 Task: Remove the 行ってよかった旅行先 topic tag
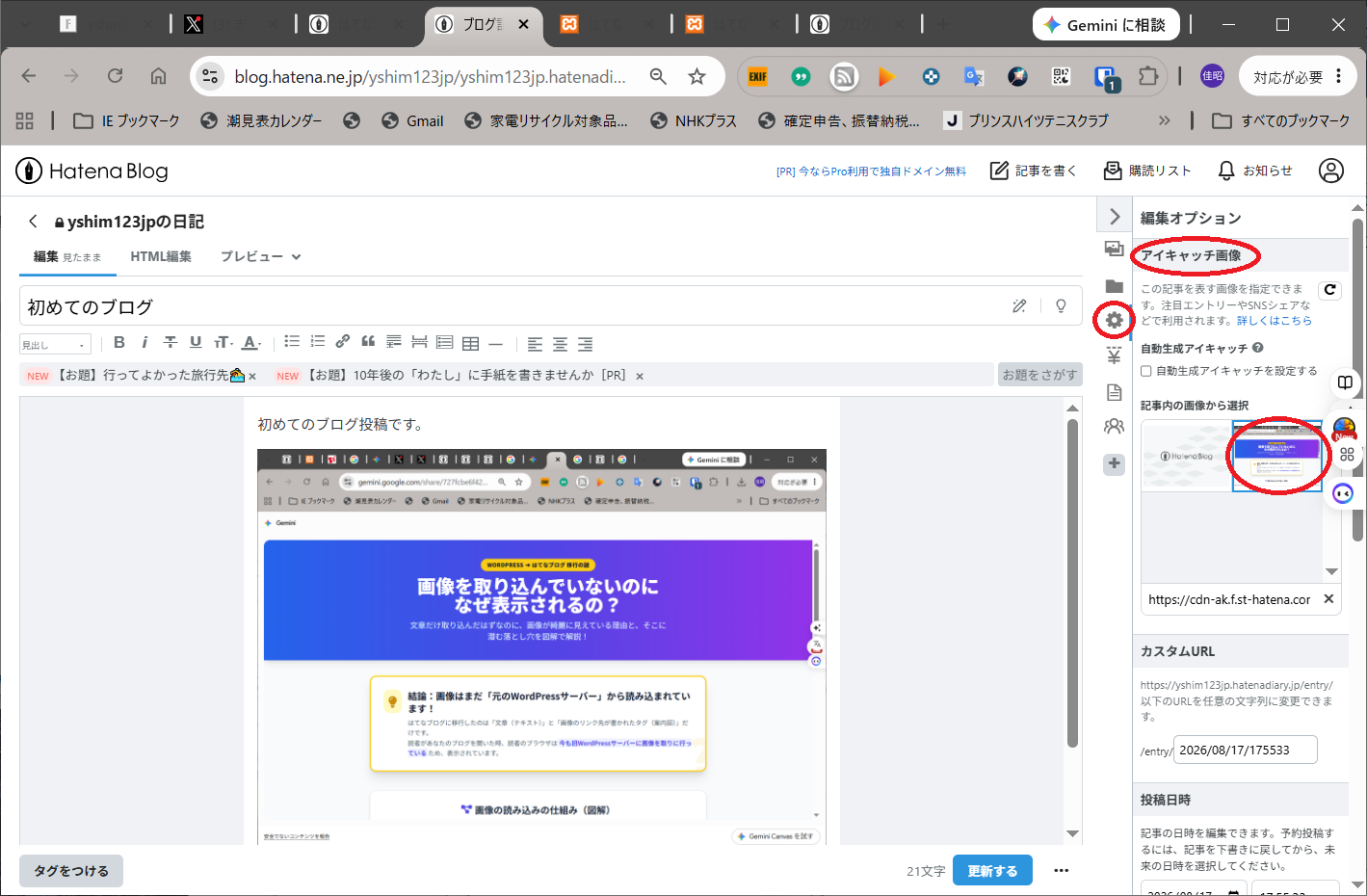coord(252,377)
